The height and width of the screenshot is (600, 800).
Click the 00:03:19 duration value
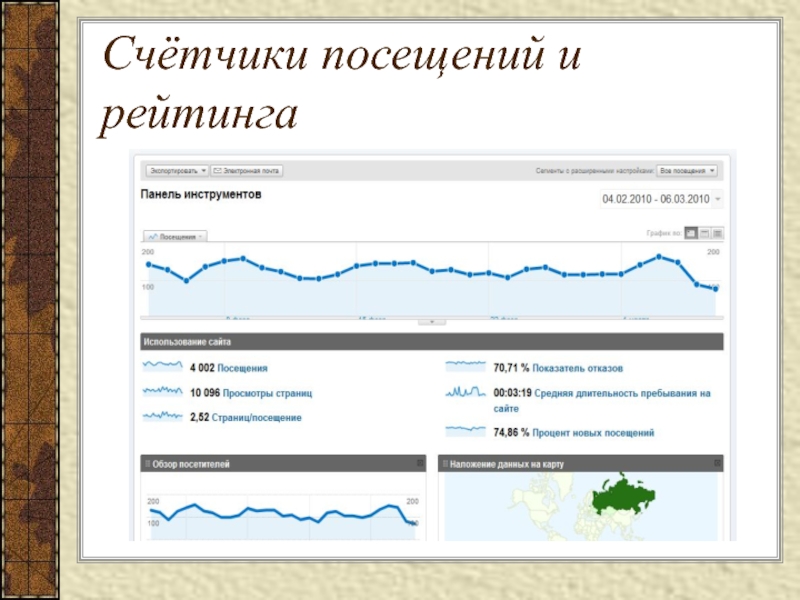[x=512, y=393]
